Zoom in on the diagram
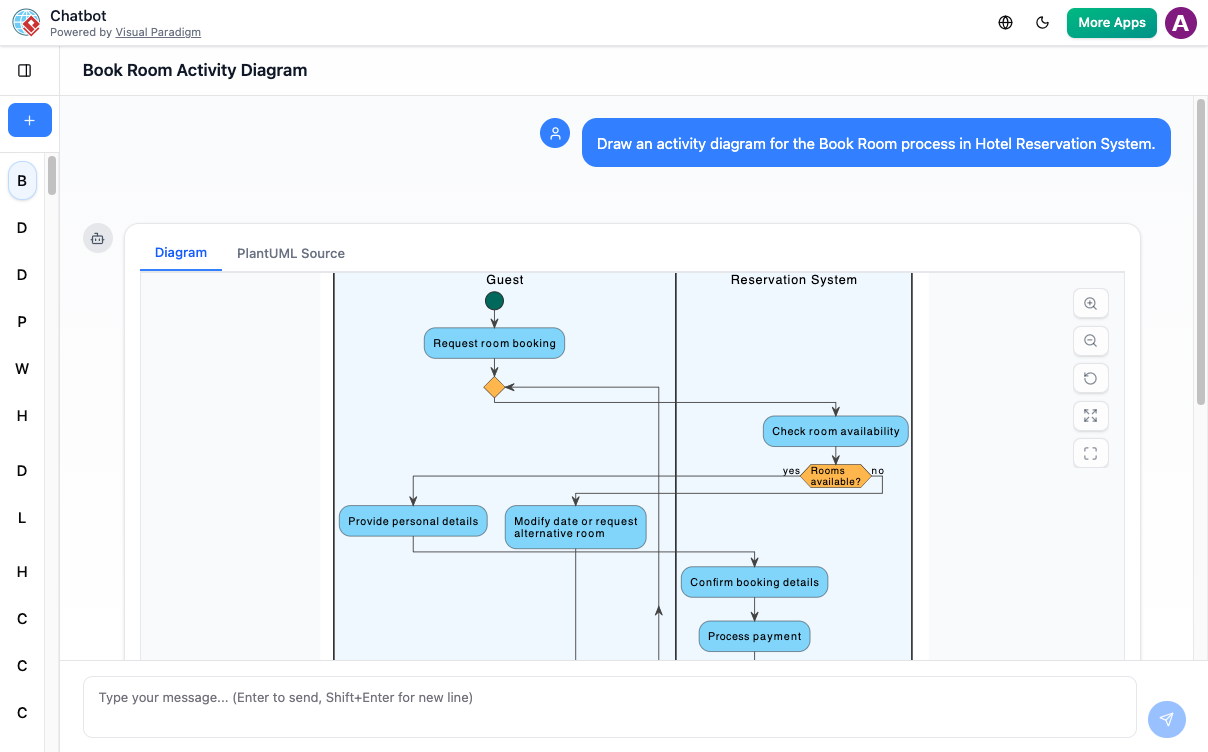 pos(1090,304)
